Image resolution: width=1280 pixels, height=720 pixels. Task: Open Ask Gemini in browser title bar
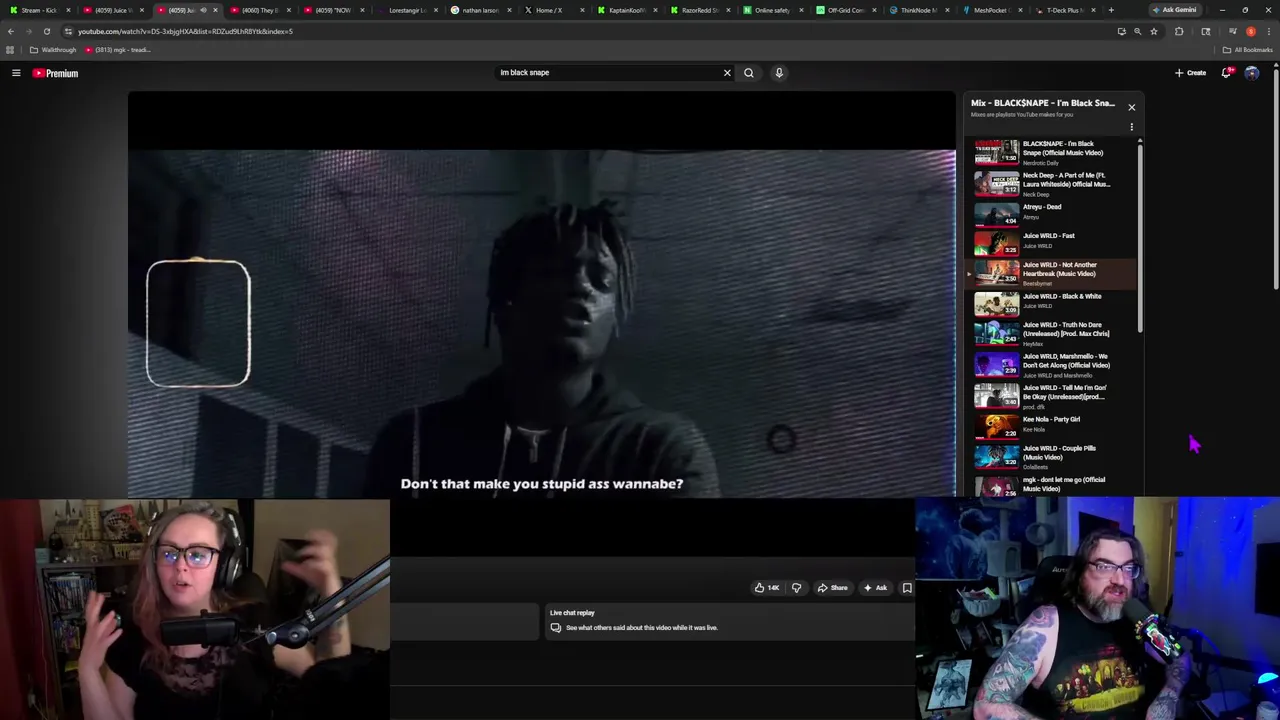tap(1174, 10)
